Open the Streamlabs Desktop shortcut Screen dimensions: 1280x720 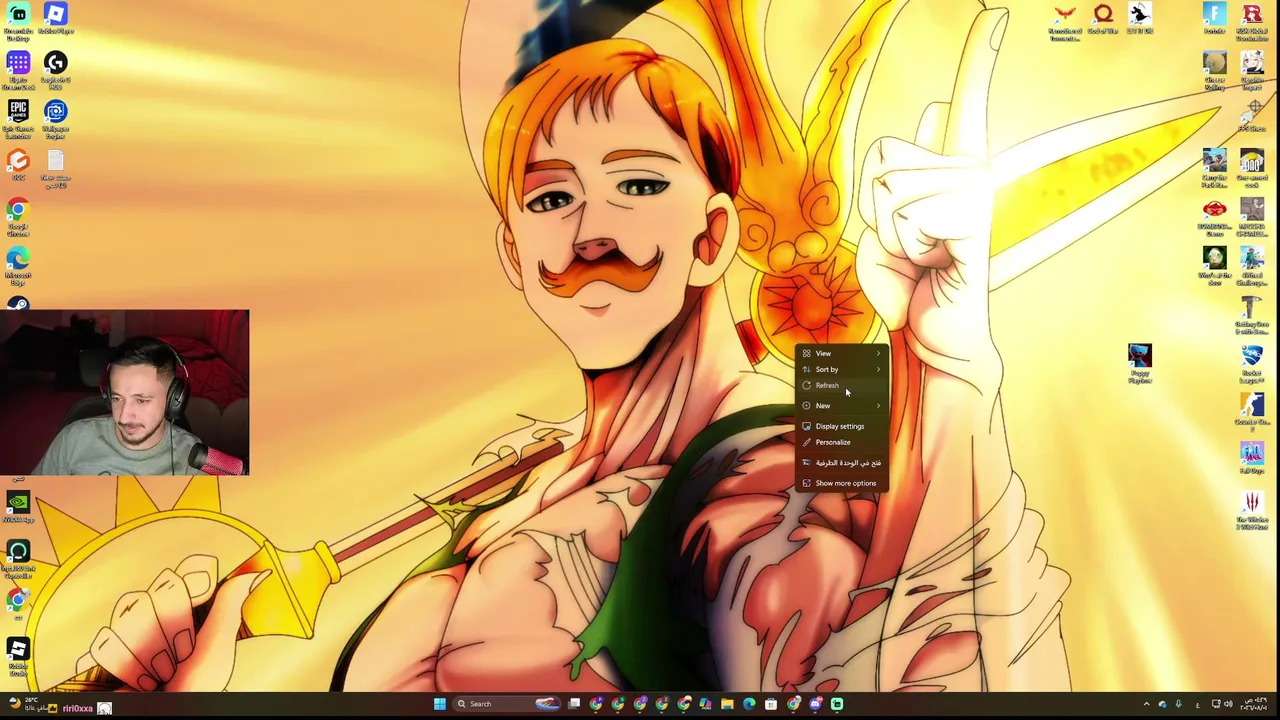[x=18, y=20]
